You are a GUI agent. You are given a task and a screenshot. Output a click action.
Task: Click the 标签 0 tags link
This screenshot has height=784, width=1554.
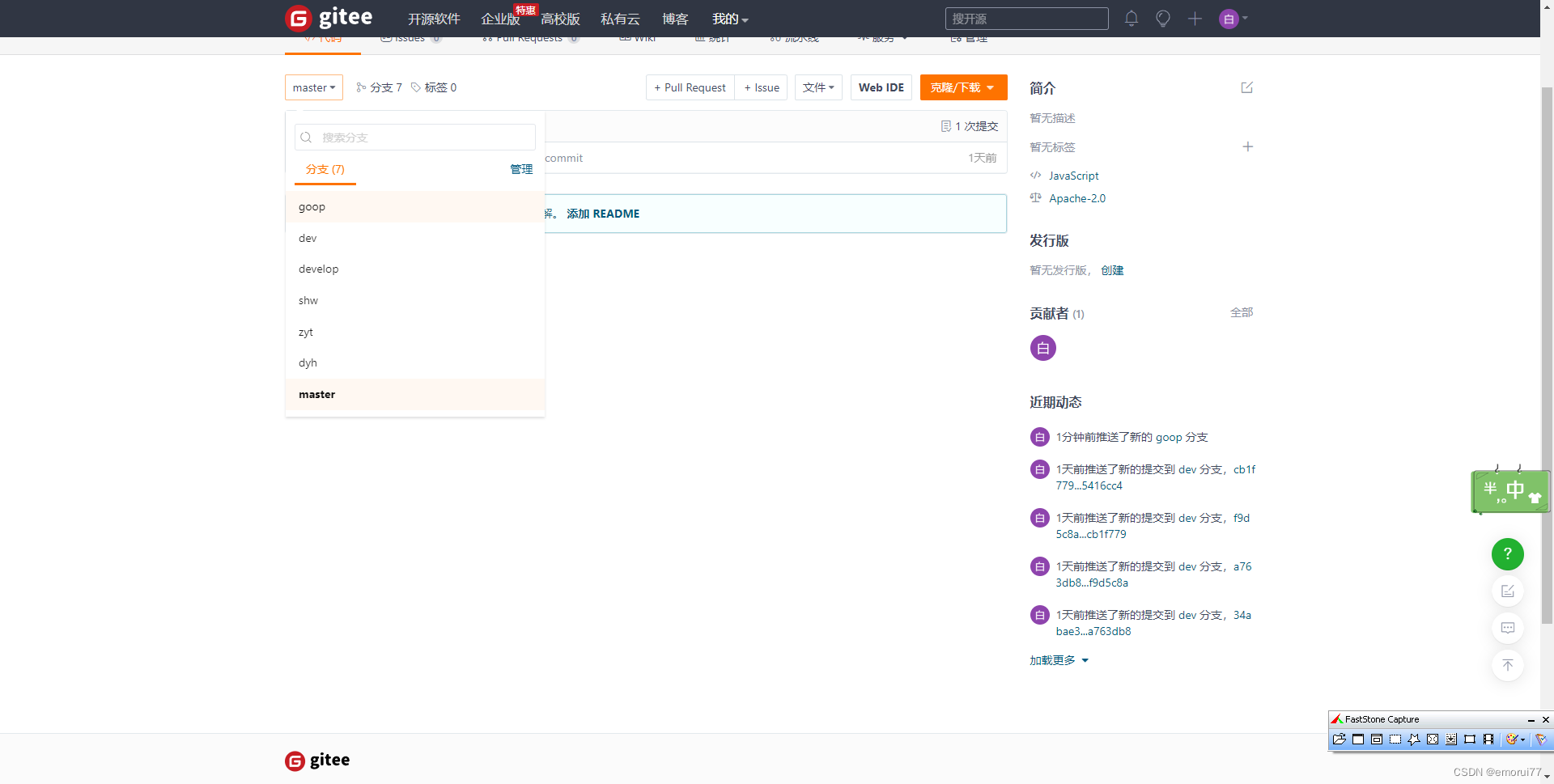click(x=434, y=87)
